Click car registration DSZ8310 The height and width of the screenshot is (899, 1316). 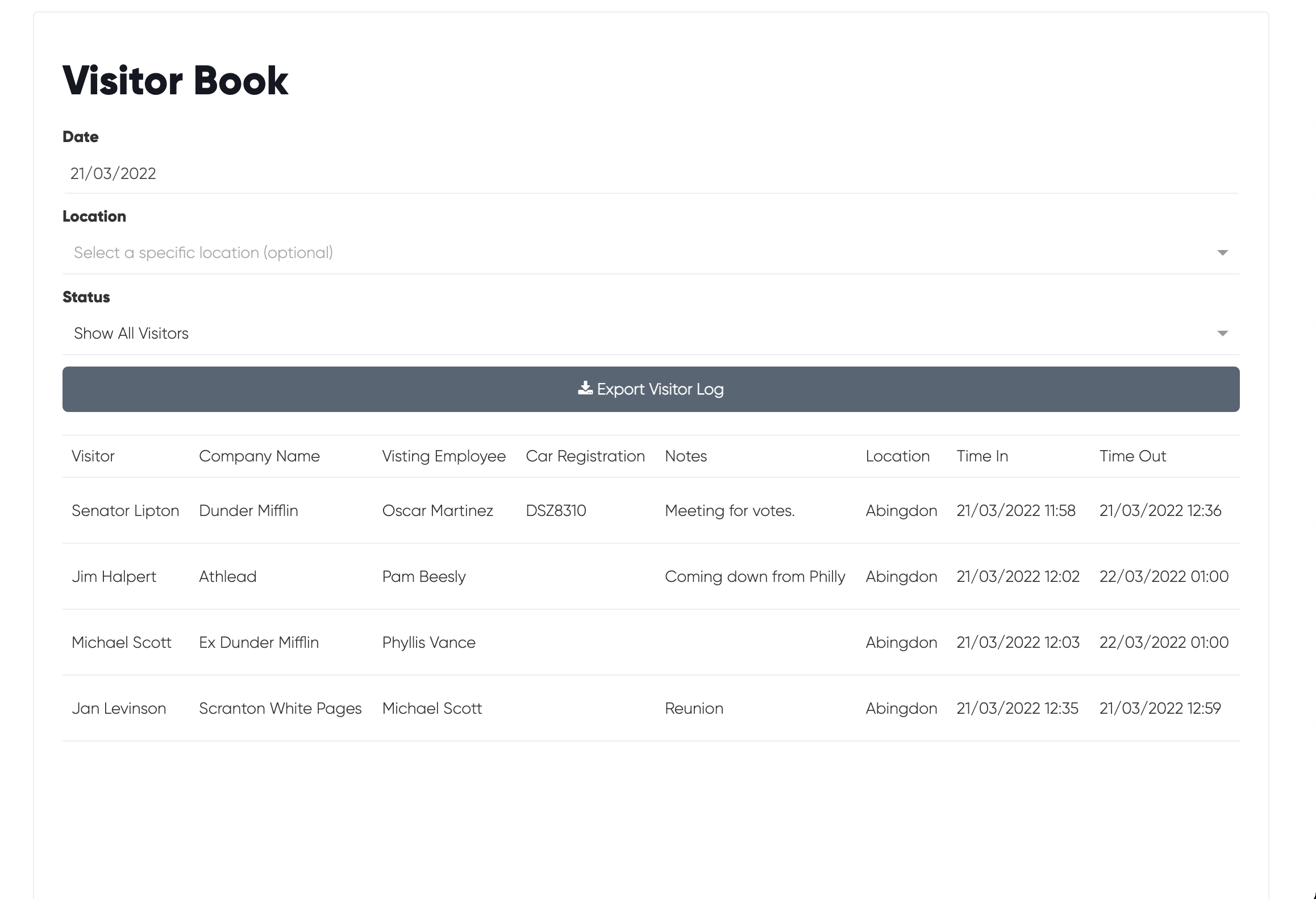pyautogui.click(x=556, y=511)
